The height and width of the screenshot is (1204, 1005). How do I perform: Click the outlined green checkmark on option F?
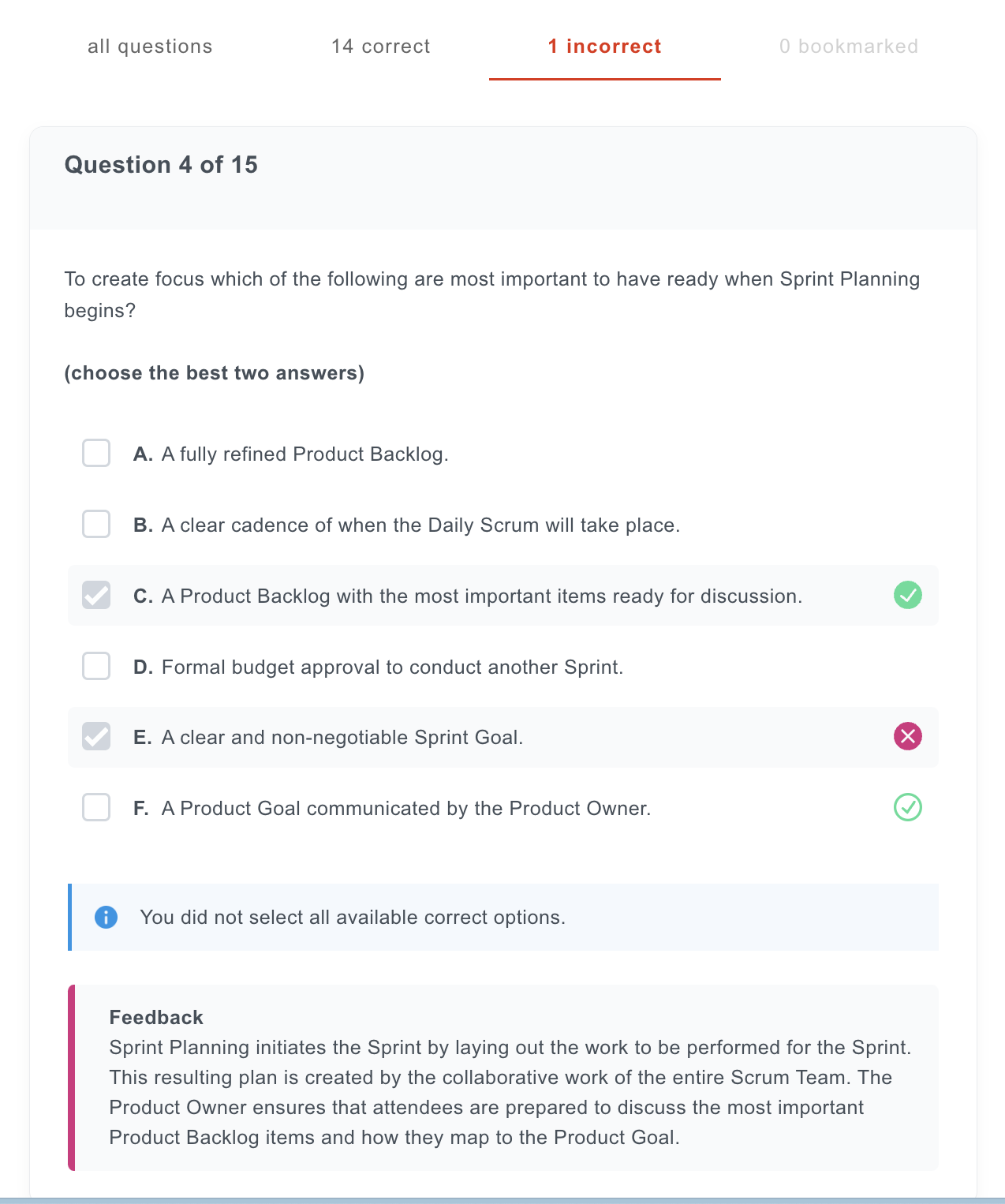[907, 807]
